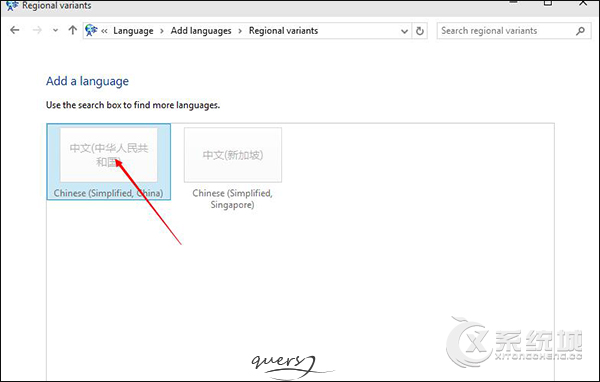
Task: Go back with the Back arrow
Action: click(15, 30)
